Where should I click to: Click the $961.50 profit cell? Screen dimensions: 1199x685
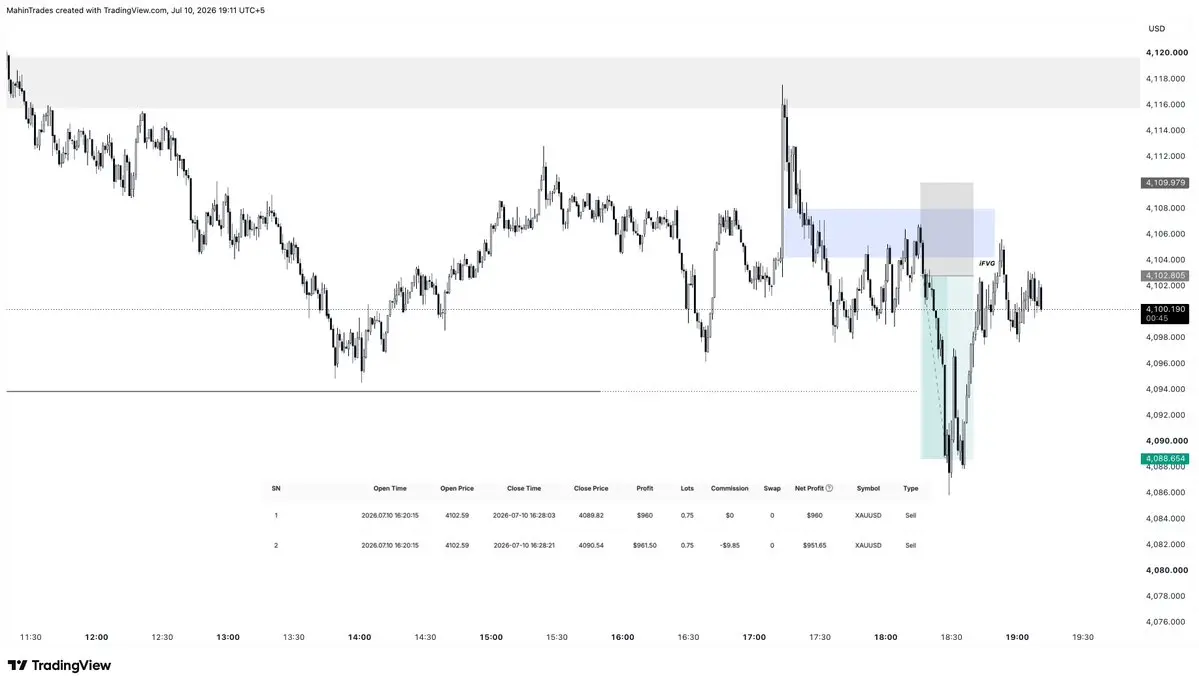click(645, 545)
